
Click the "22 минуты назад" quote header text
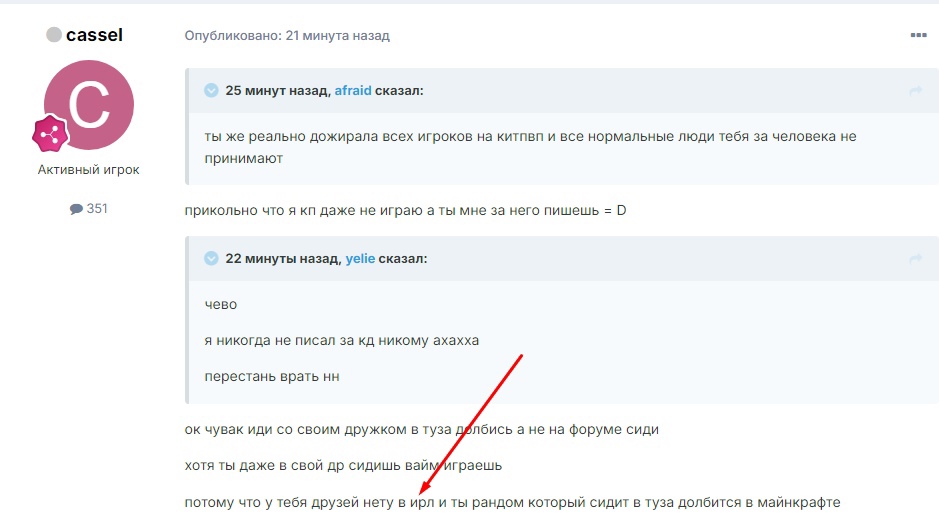click(282, 258)
